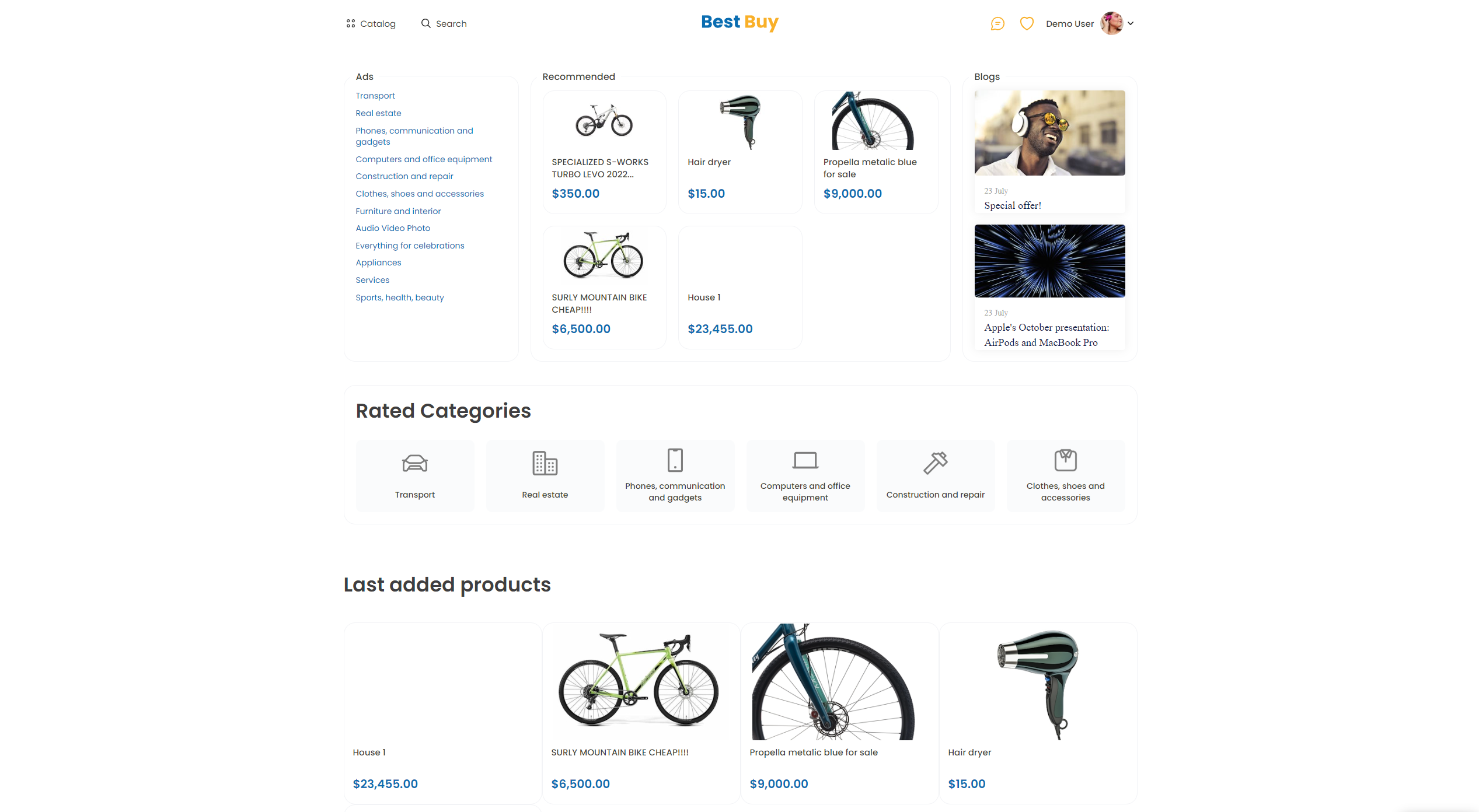Image resolution: width=1479 pixels, height=812 pixels.
Task: Select the Construction and repair hammer icon
Action: point(936,463)
